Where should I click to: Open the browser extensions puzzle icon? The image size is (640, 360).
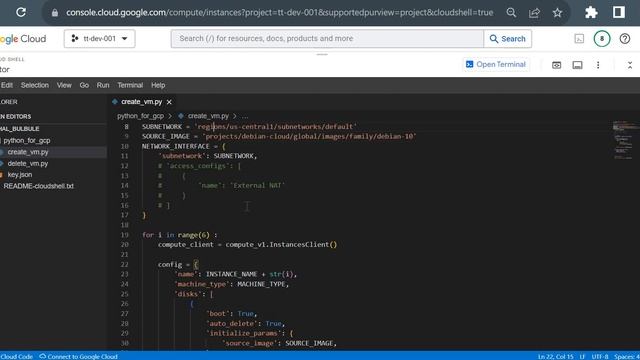591,13
